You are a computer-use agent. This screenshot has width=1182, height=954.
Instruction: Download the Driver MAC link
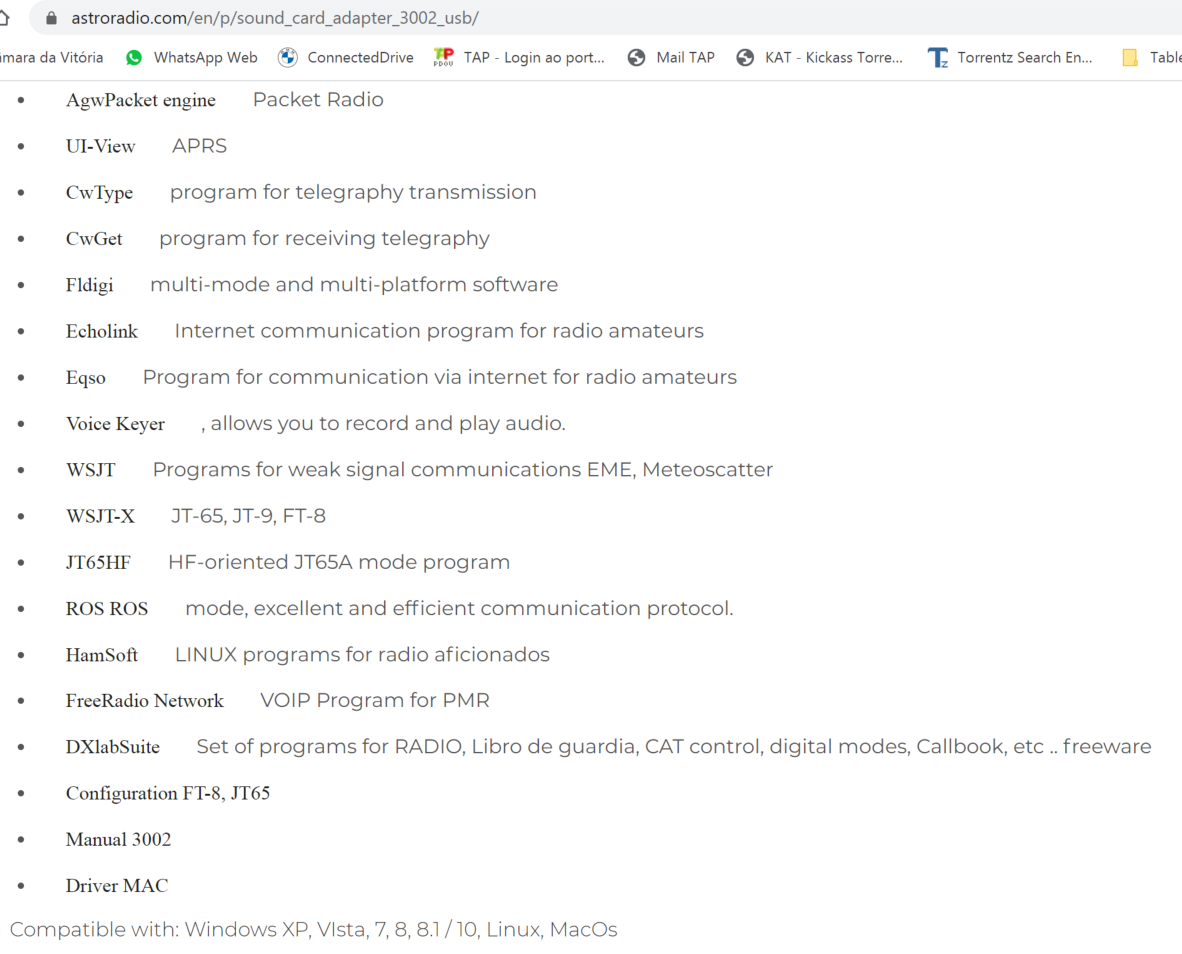tap(117, 885)
